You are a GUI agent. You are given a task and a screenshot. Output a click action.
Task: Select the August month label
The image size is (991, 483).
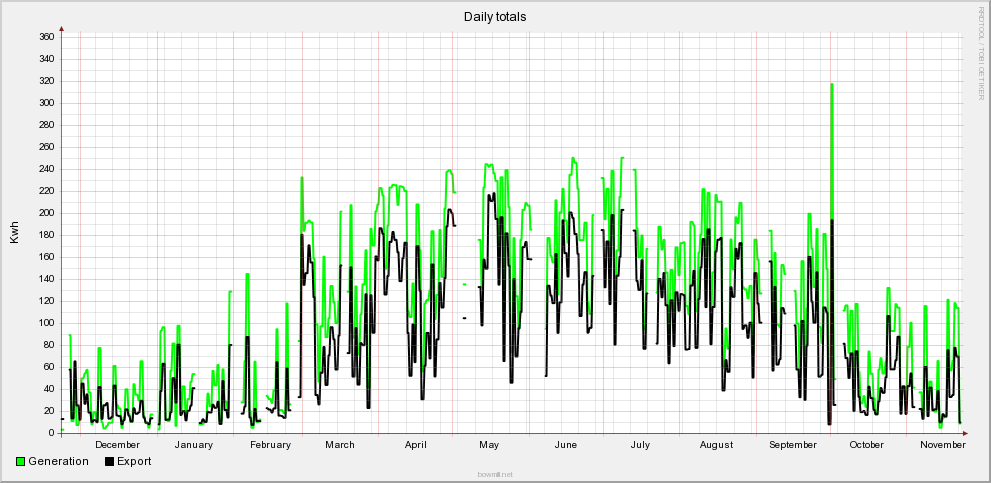pos(716,445)
